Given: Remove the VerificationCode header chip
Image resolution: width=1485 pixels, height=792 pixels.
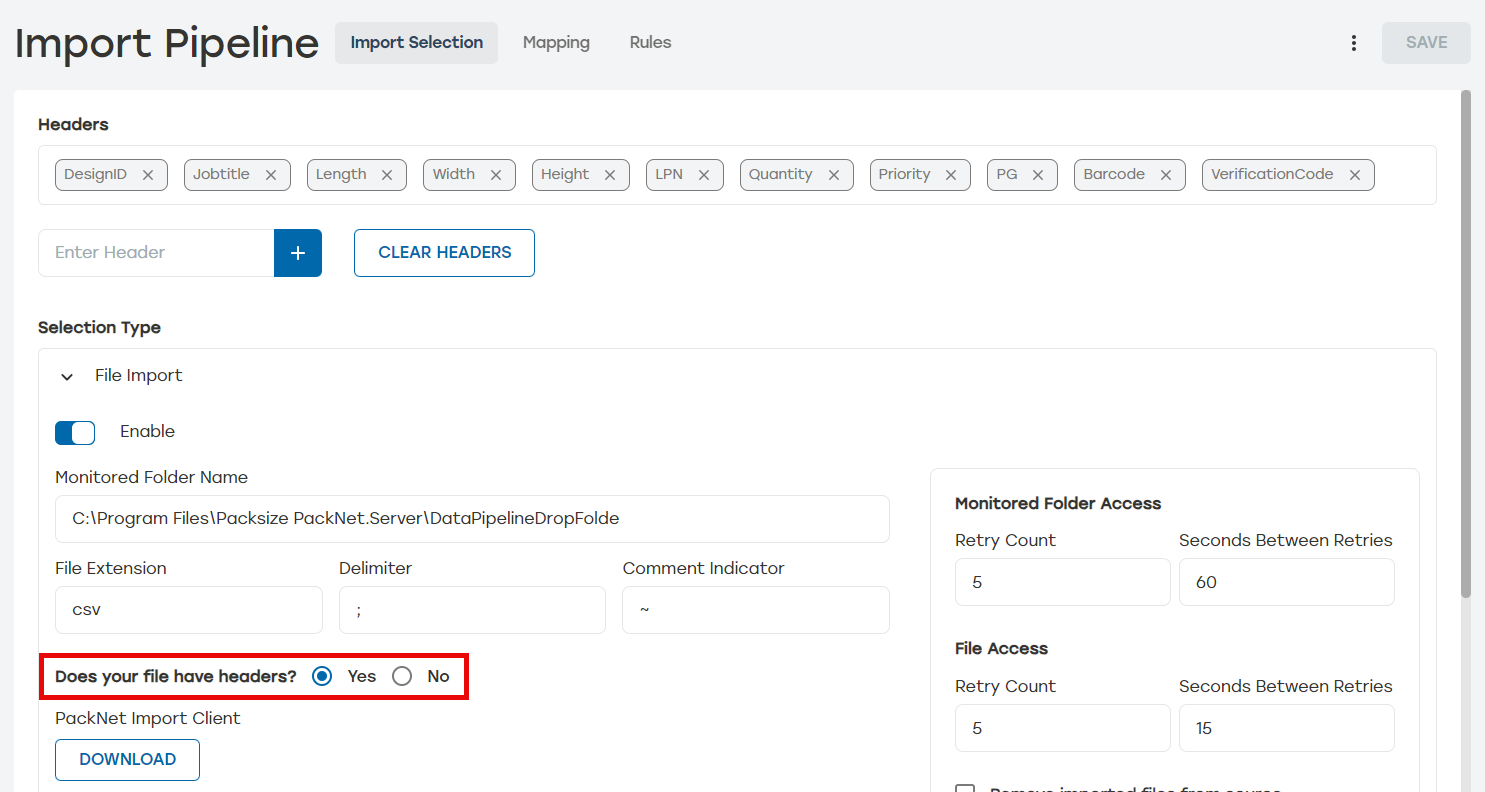Looking at the screenshot, I should 1355,174.
